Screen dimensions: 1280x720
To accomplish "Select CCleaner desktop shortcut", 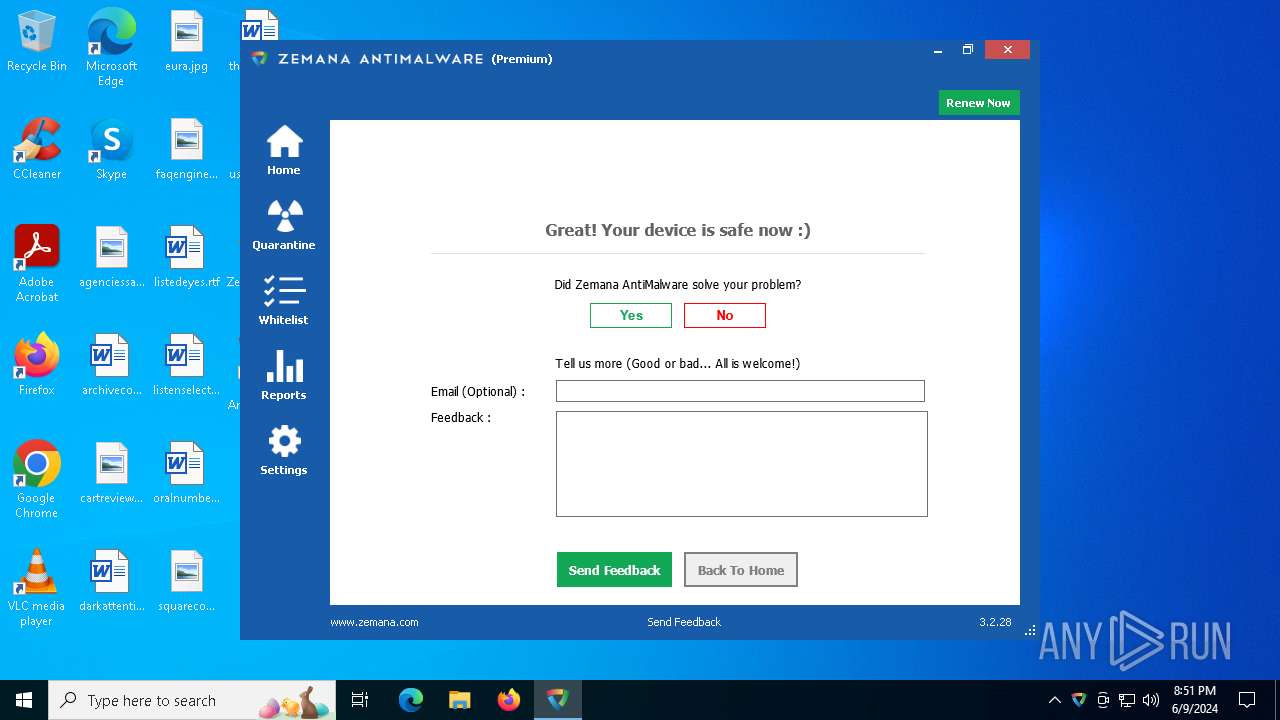I will (x=37, y=150).
